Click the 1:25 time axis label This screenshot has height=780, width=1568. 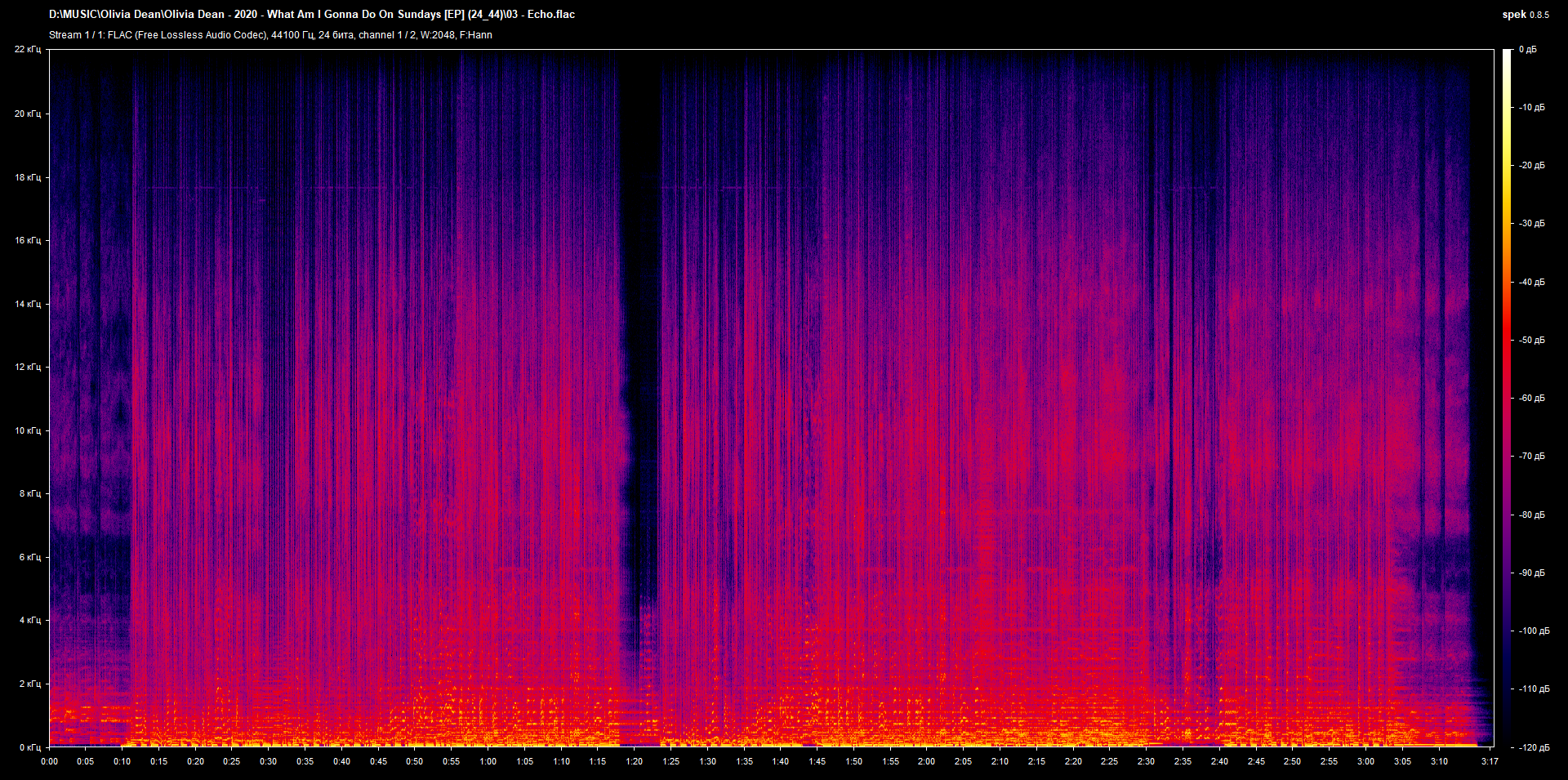click(x=671, y=762)
